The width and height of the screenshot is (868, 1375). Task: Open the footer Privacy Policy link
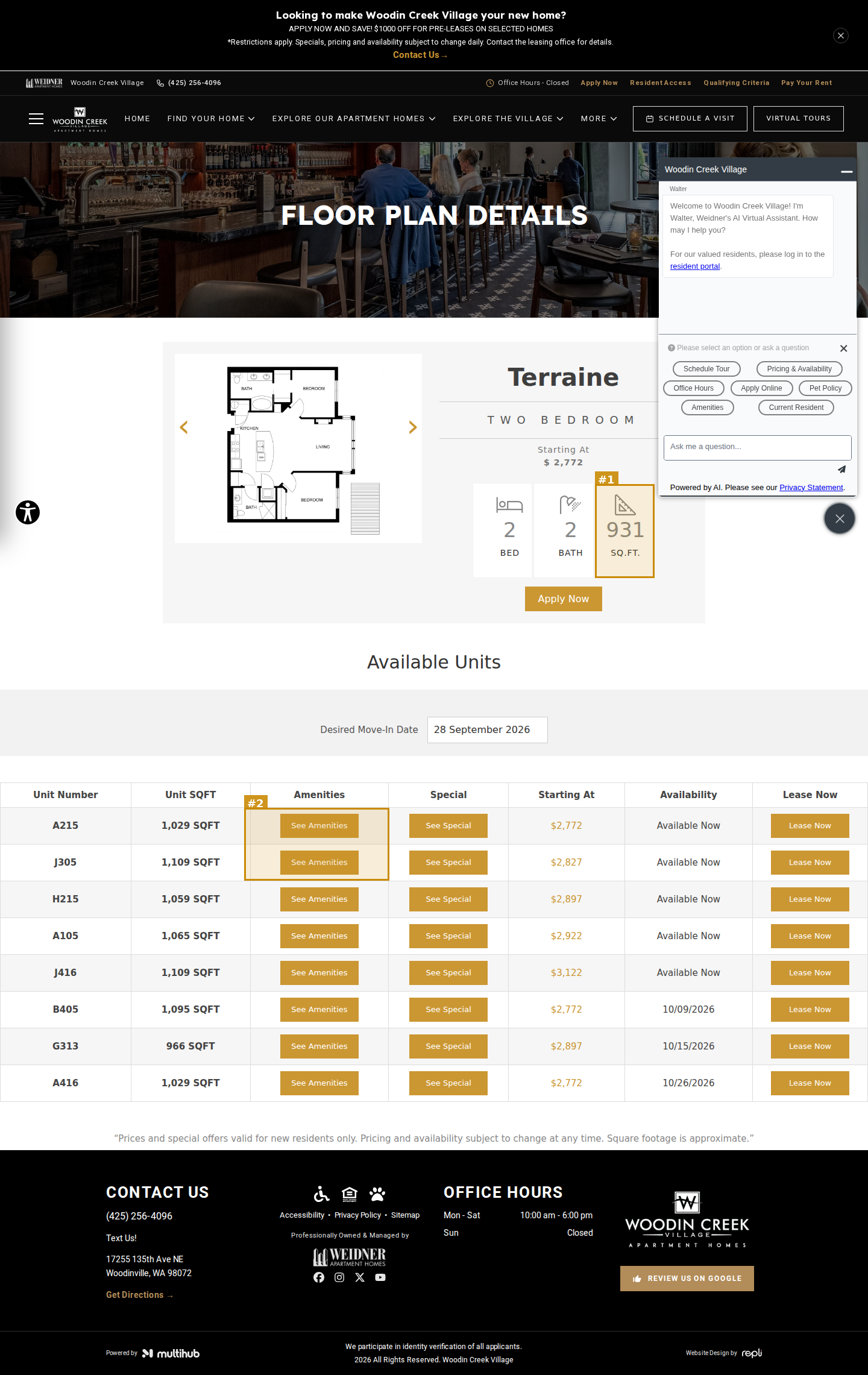coord(358,1215)
